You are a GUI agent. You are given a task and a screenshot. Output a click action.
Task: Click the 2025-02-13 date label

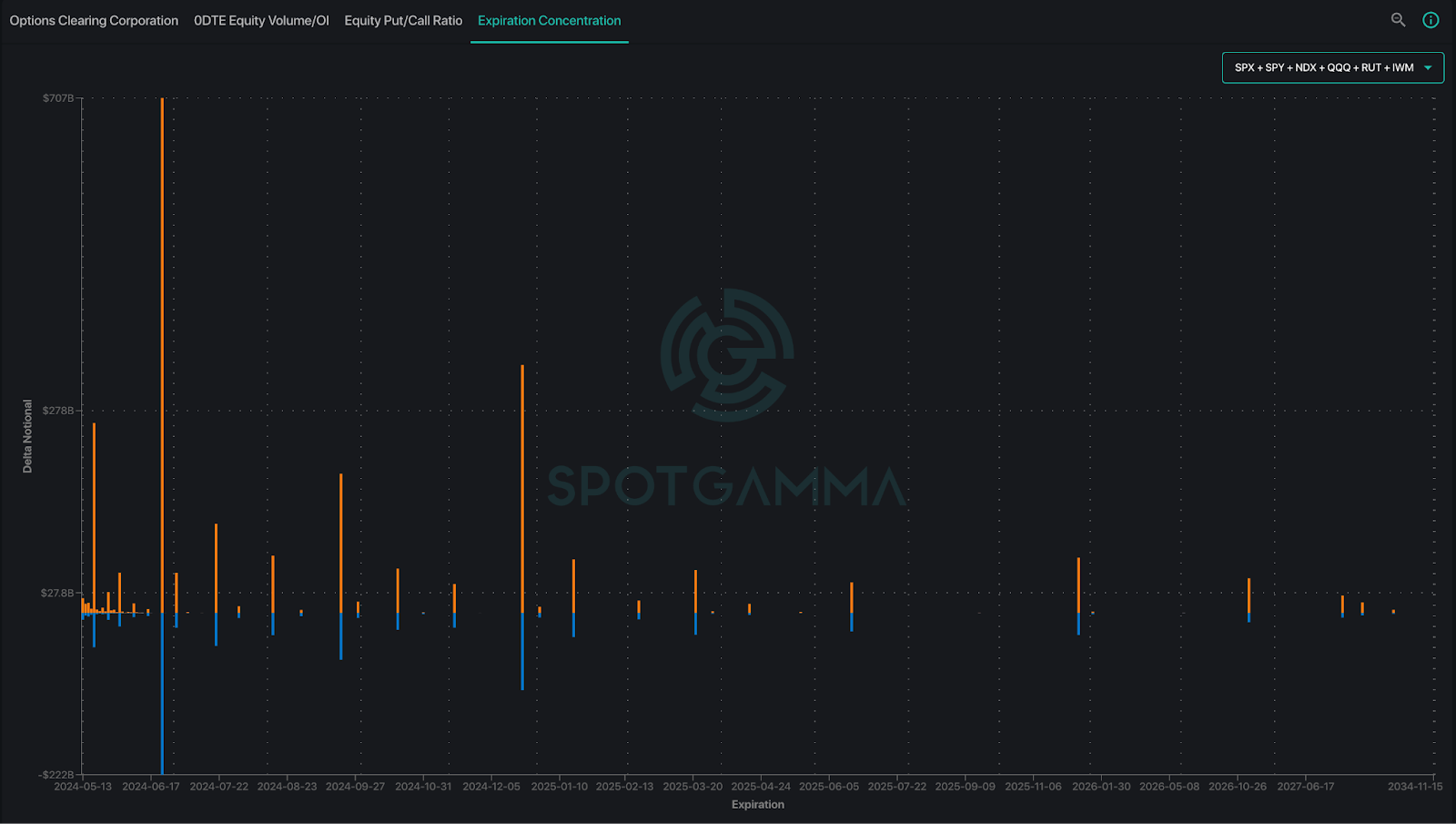point(624,787)
